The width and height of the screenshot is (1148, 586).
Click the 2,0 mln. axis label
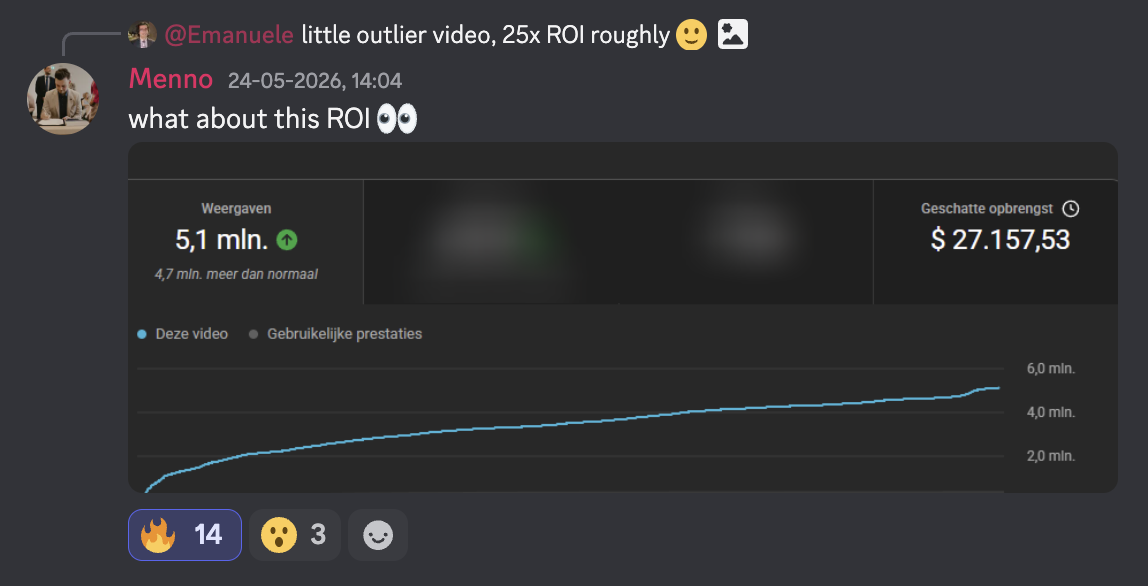(x=1051, y=456)
